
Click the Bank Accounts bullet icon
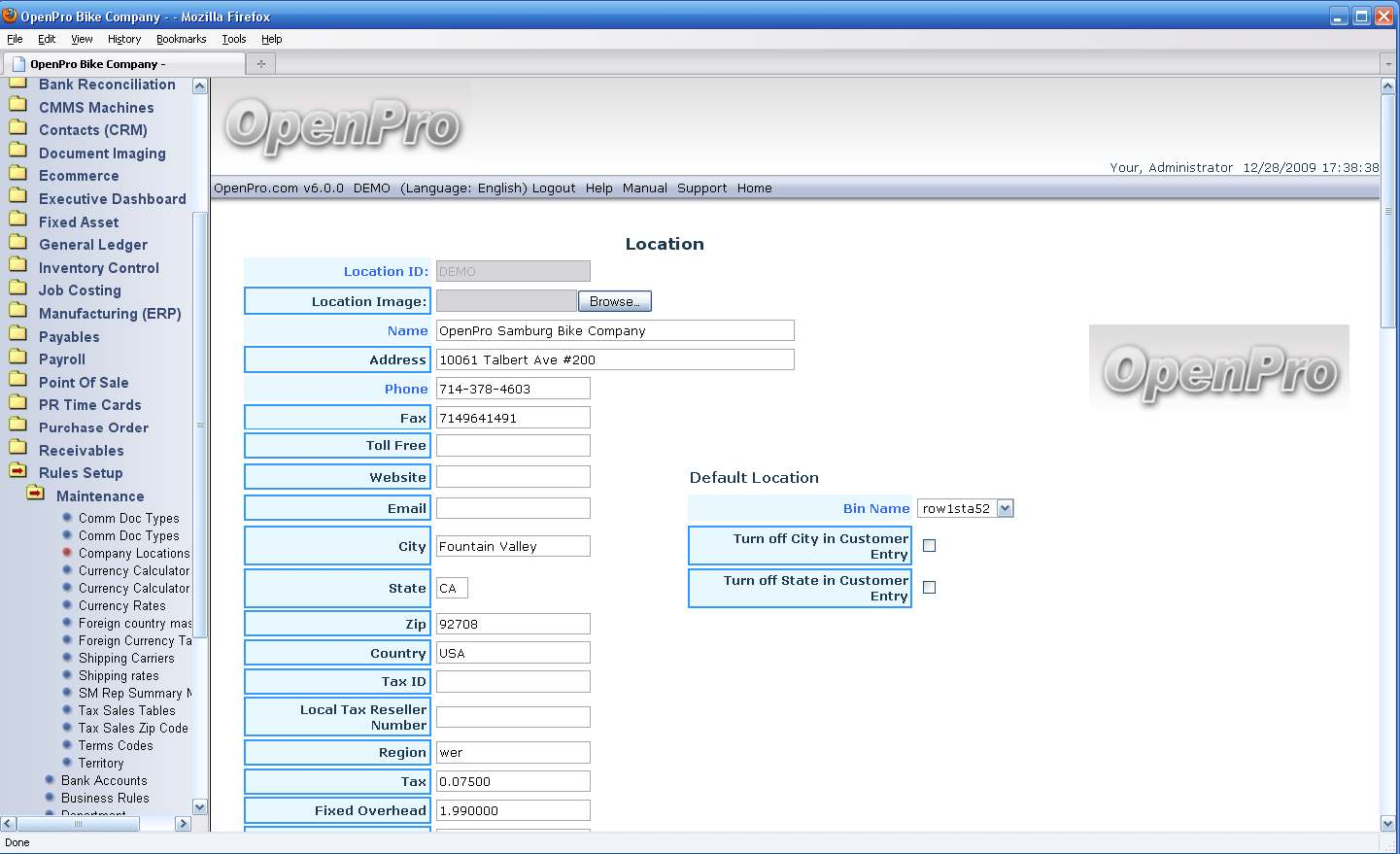click(50, 780)
